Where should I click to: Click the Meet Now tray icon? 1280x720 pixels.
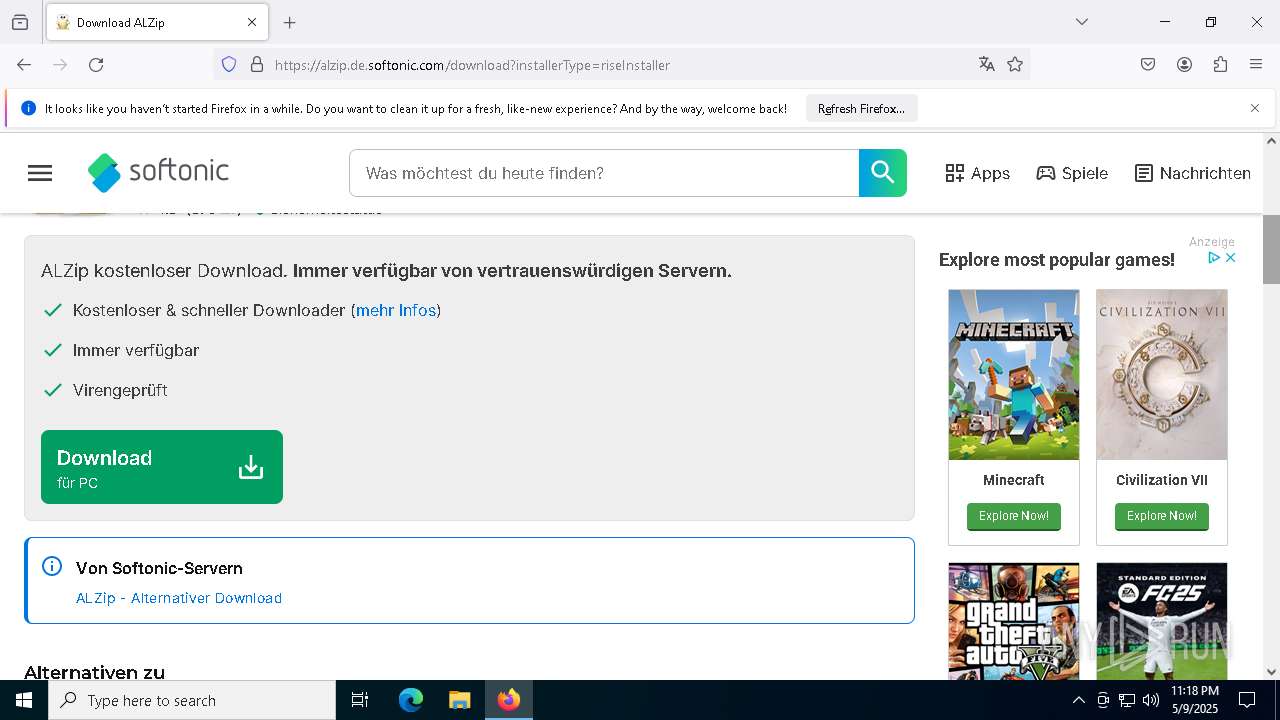coord(1103,700)
